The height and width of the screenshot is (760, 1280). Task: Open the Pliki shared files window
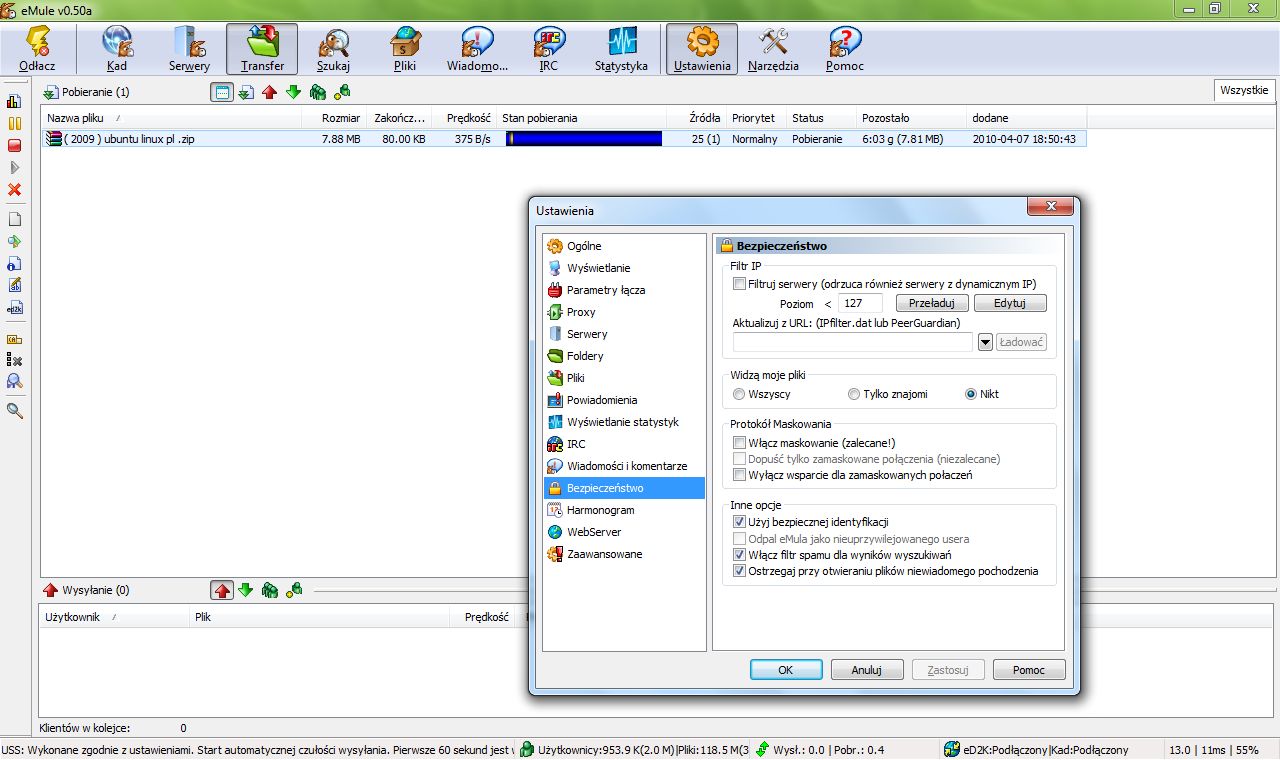pyautogui.click(x=405, y=49)
